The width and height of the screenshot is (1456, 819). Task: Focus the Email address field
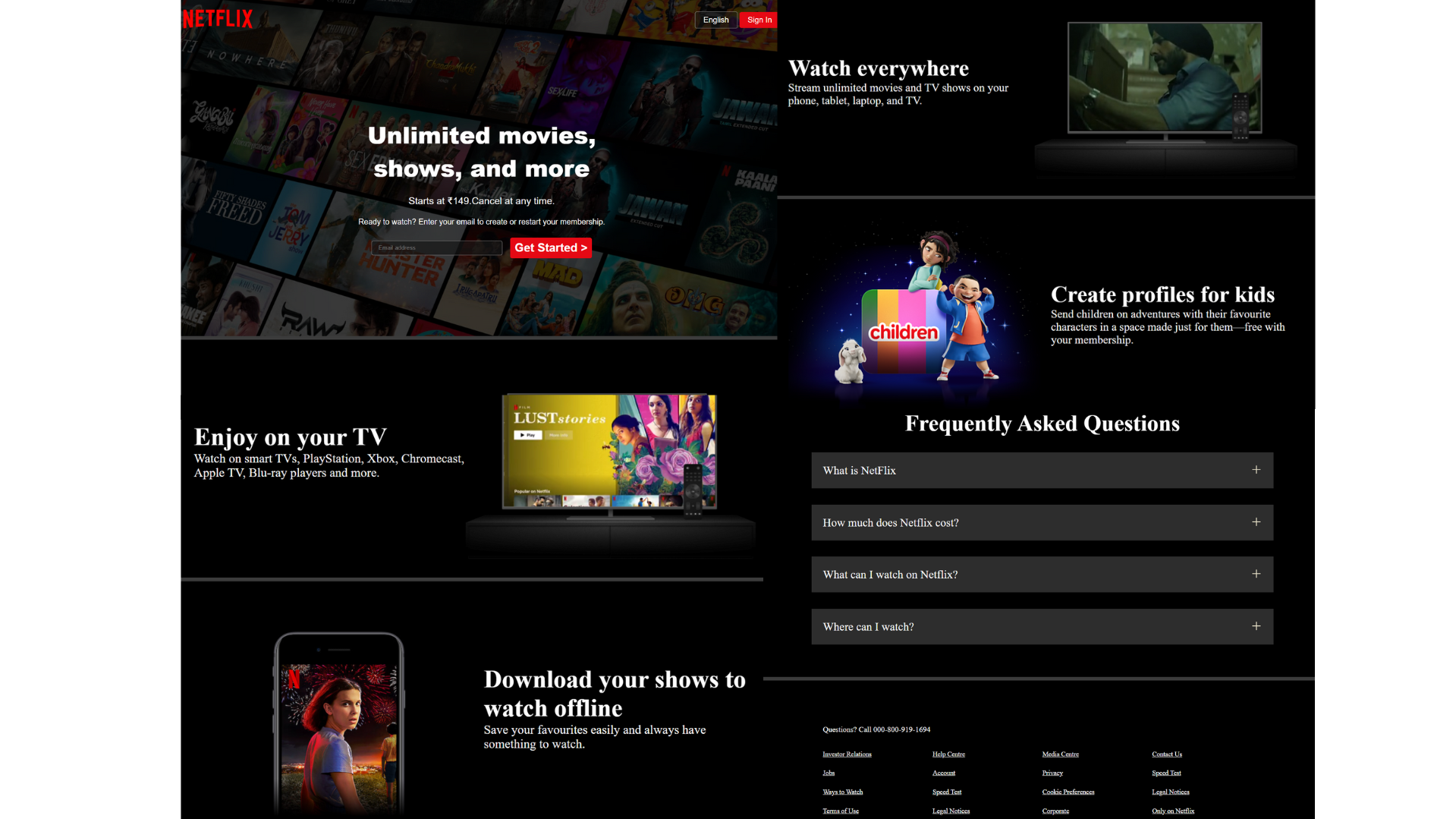coord(436,247)
